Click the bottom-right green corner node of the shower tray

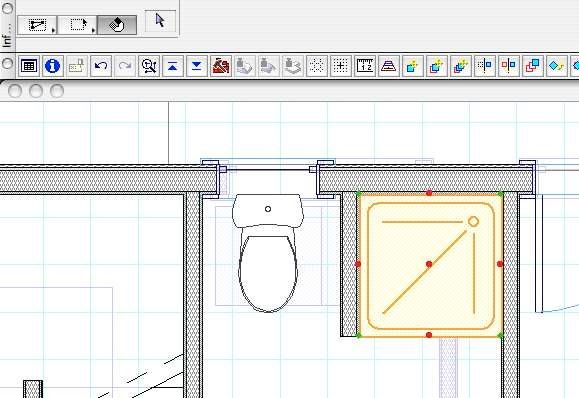[x=500, y=335]
